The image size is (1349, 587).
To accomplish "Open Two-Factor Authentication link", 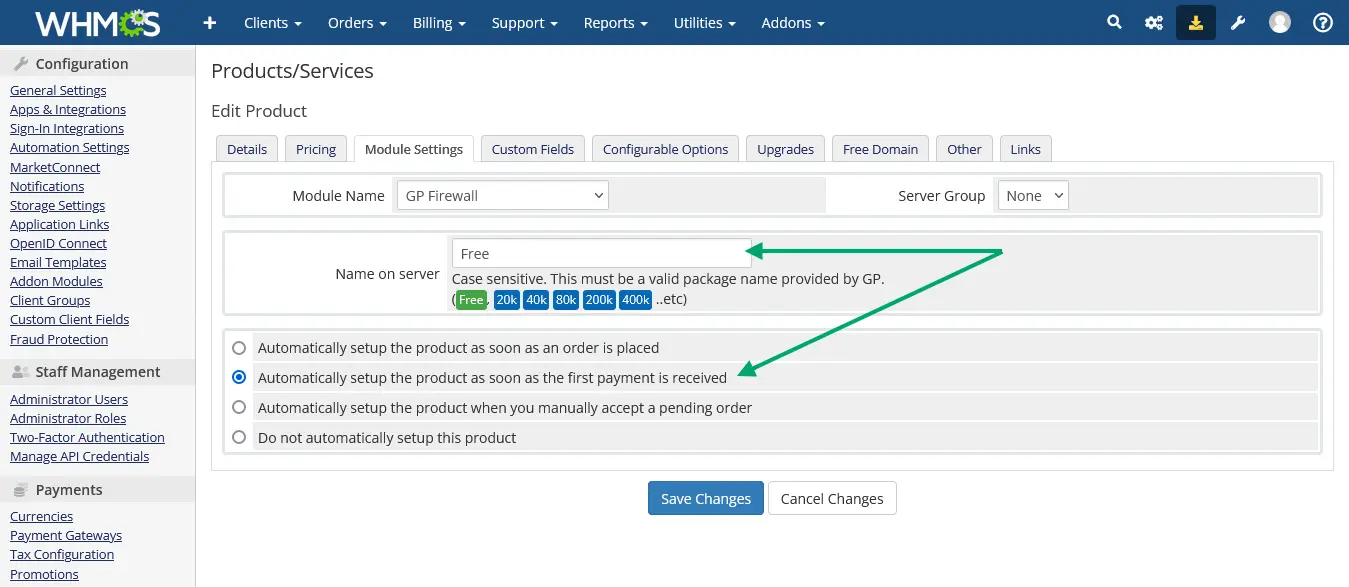I will click(87, 437).
